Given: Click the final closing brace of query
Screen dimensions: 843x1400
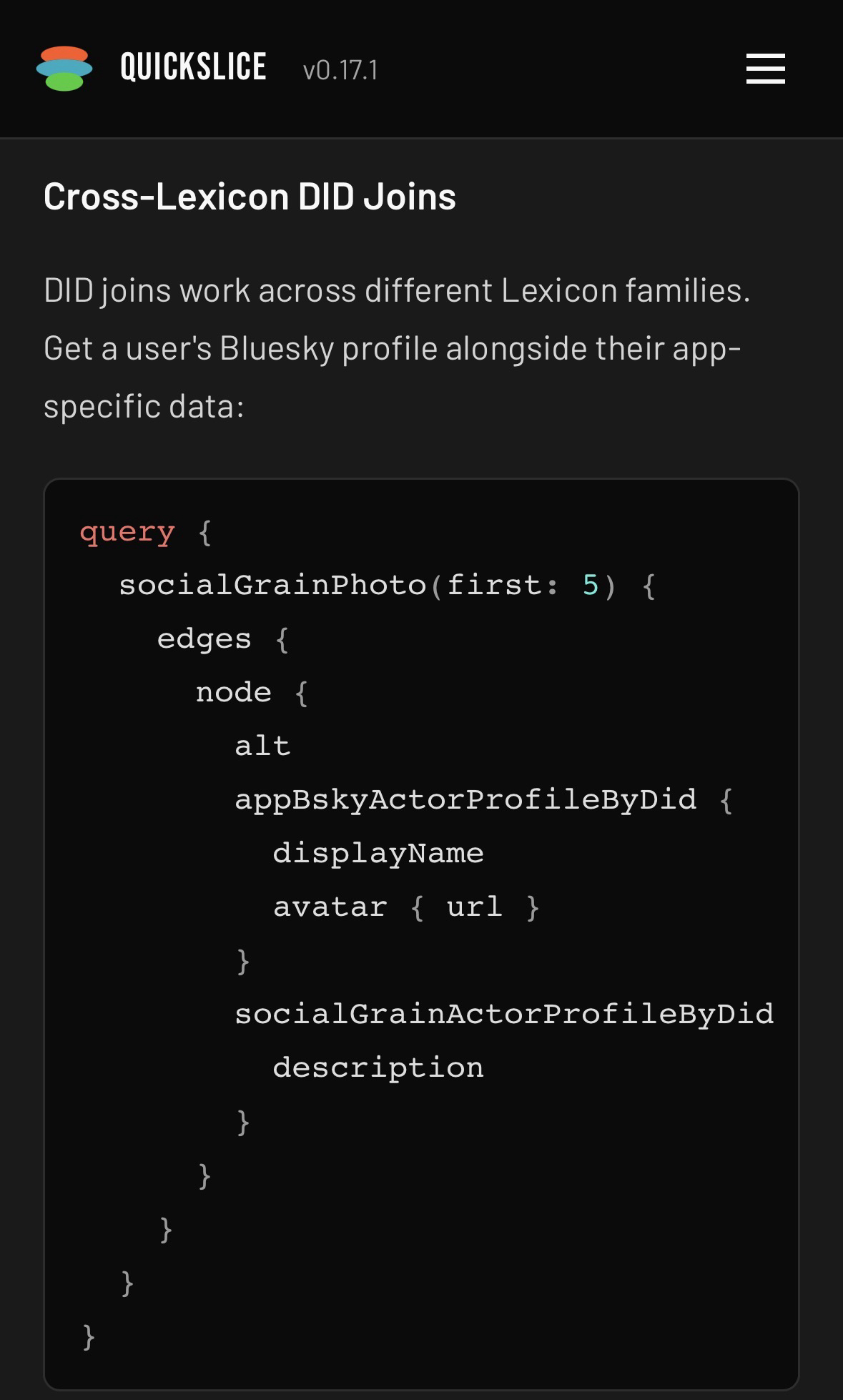Looking at the screenshot, I should [89, 1336].
